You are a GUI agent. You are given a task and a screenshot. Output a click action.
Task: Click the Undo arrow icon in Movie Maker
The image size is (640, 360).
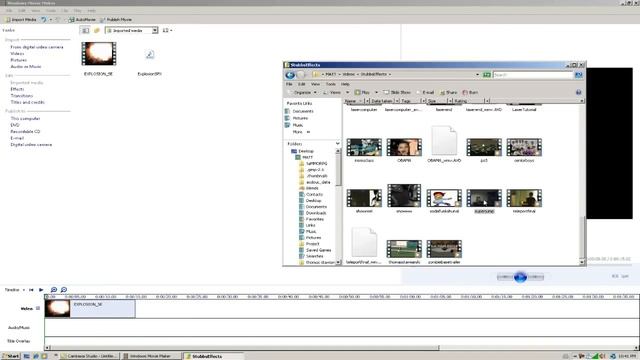[x=44, y=20]
